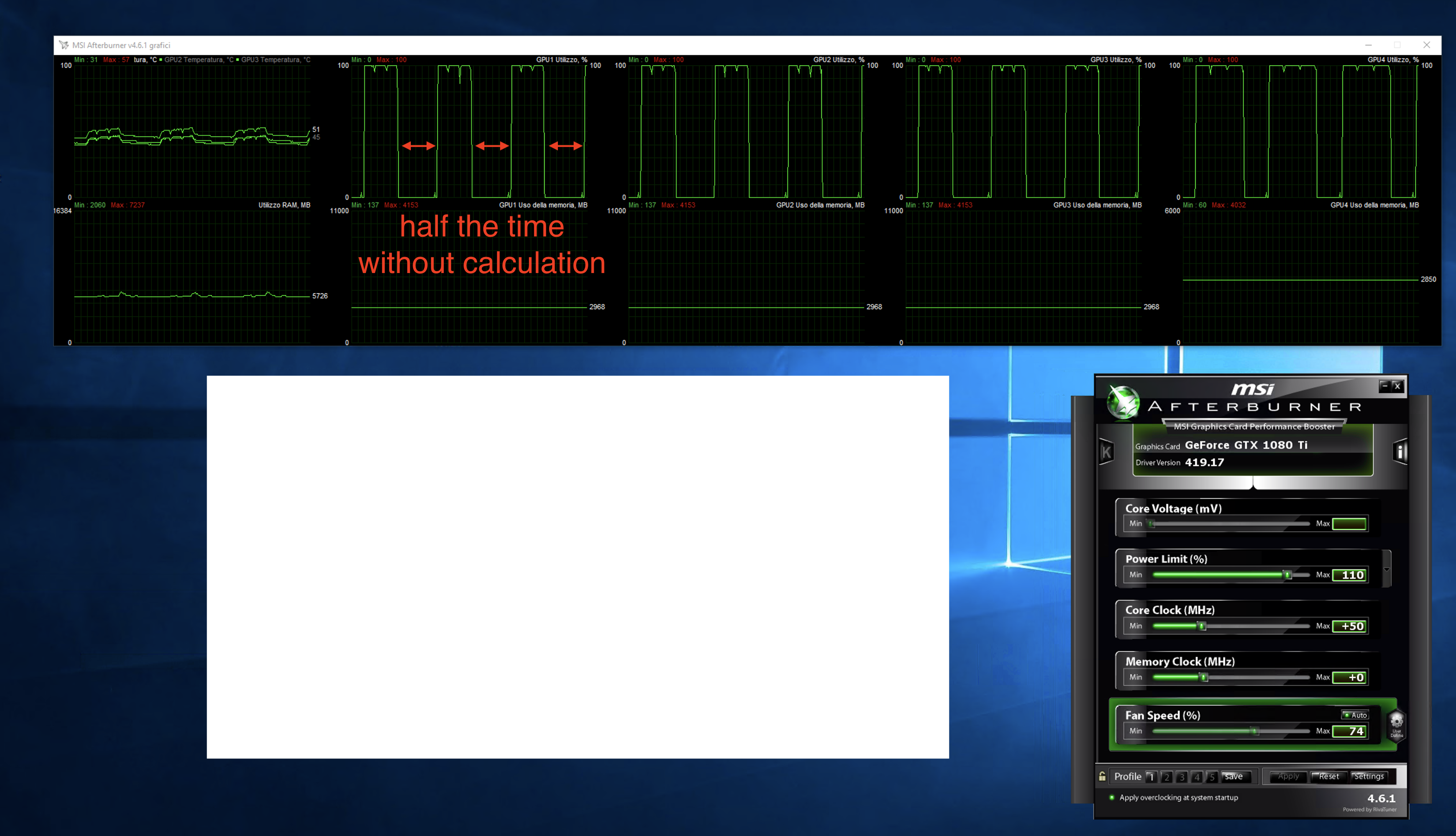Click the Memory Clock value field
This screenshot has width=1456, height=836.
click(1349, 678)
